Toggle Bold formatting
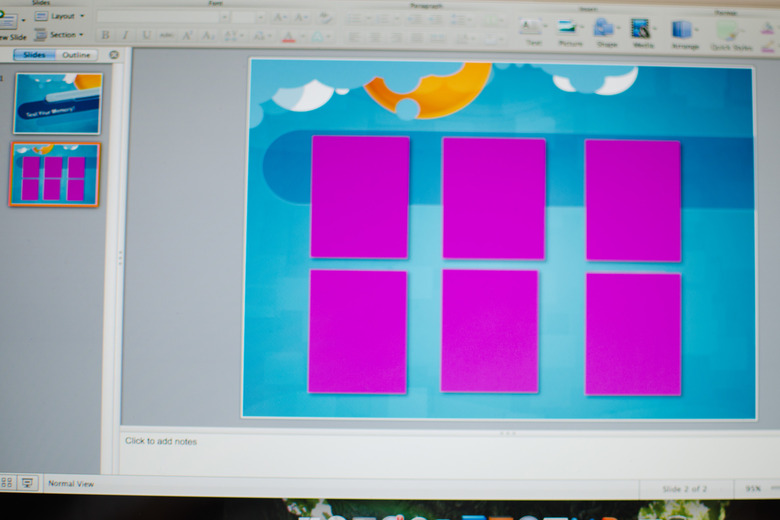This screenshot has width=780, height=520. (105, 35)
